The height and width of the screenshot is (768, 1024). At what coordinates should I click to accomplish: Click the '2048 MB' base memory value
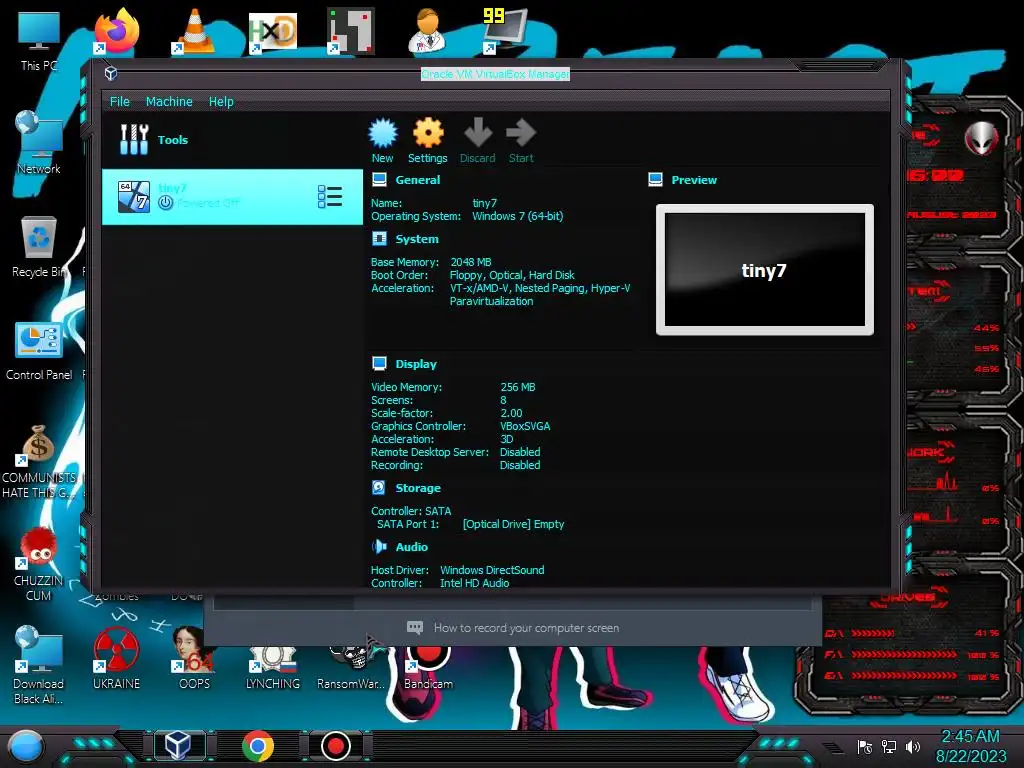tap(471, 262)
